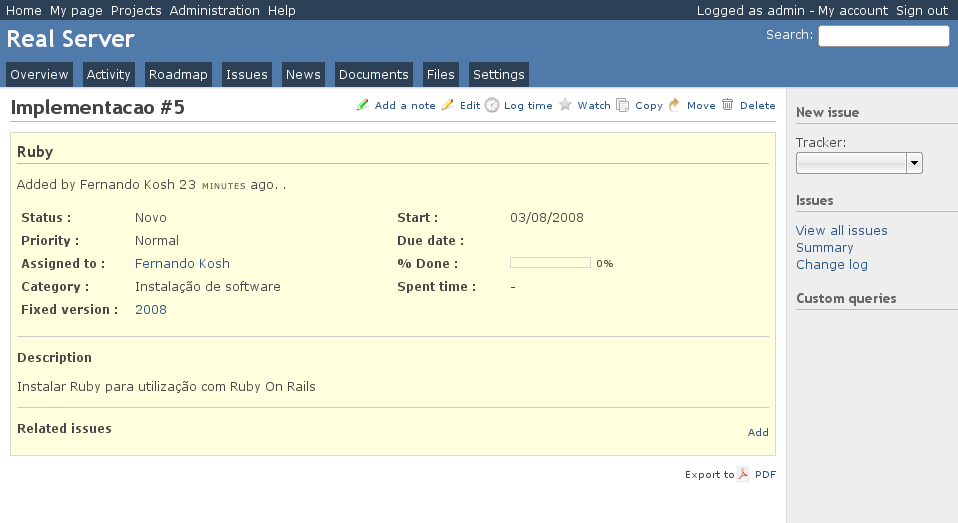Add a related issue

coord(758,433)
